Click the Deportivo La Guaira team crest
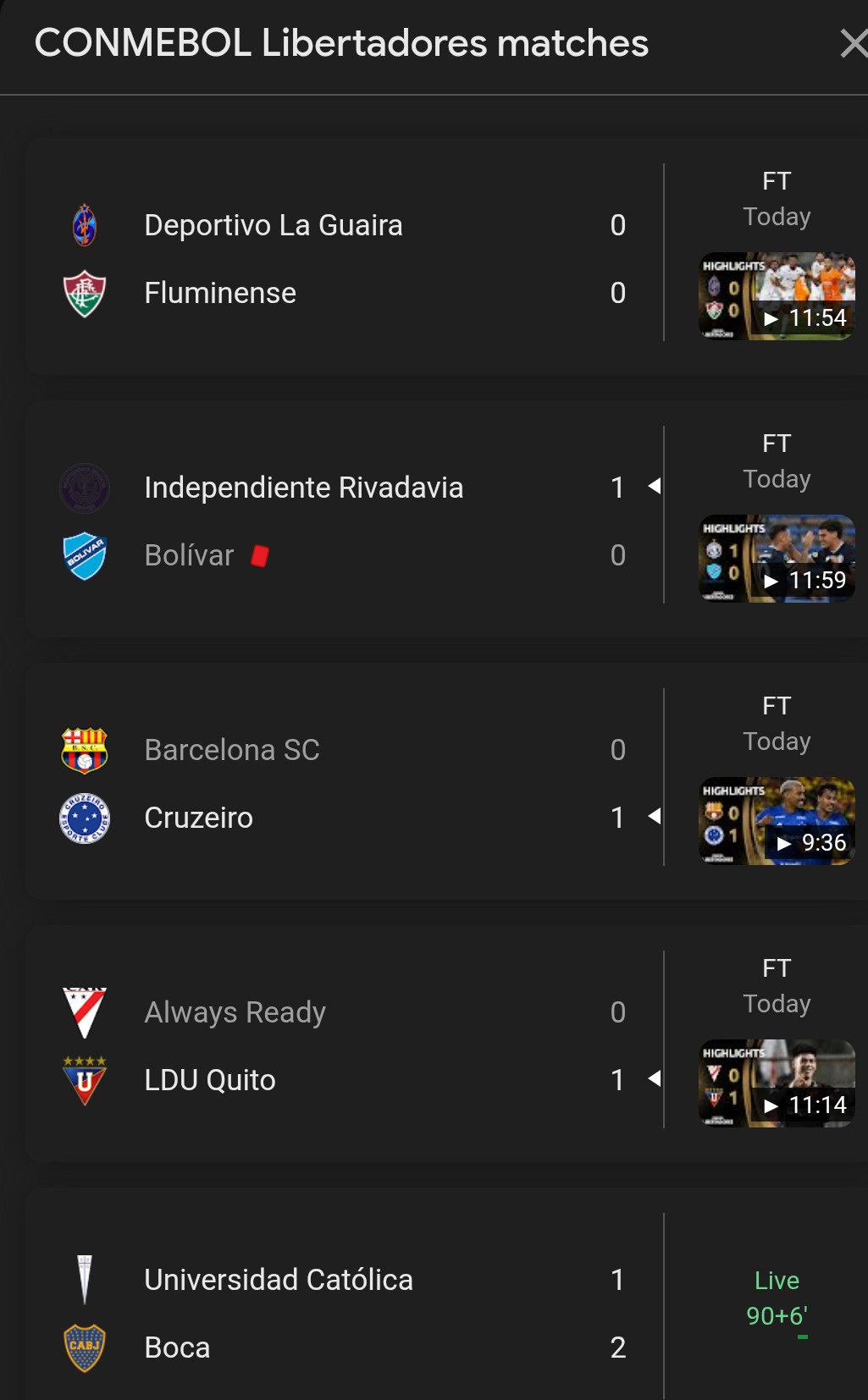The width and height of the screenshot is (868, 1400). coord(85,225)
